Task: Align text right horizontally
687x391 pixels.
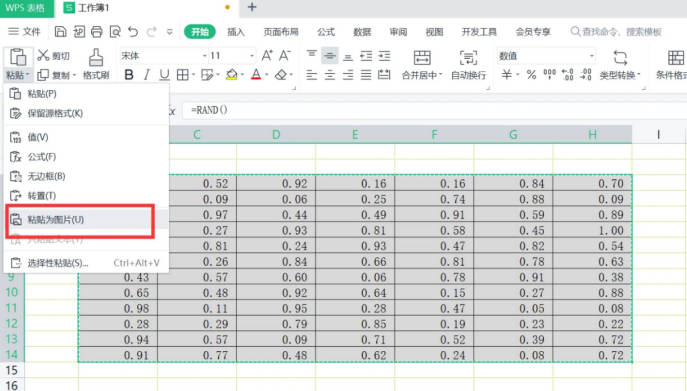Action: [x=348, y=75]
